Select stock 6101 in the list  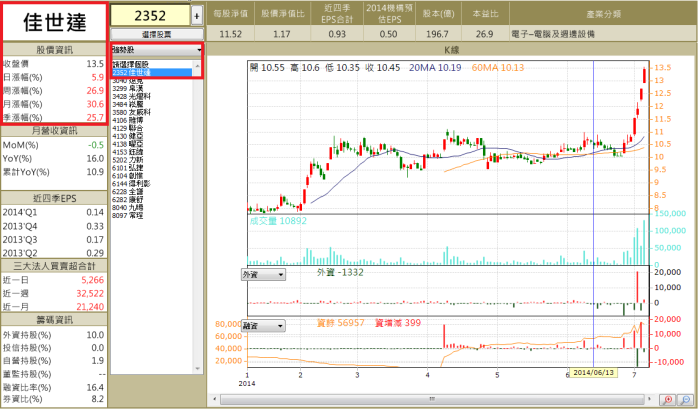128,168
